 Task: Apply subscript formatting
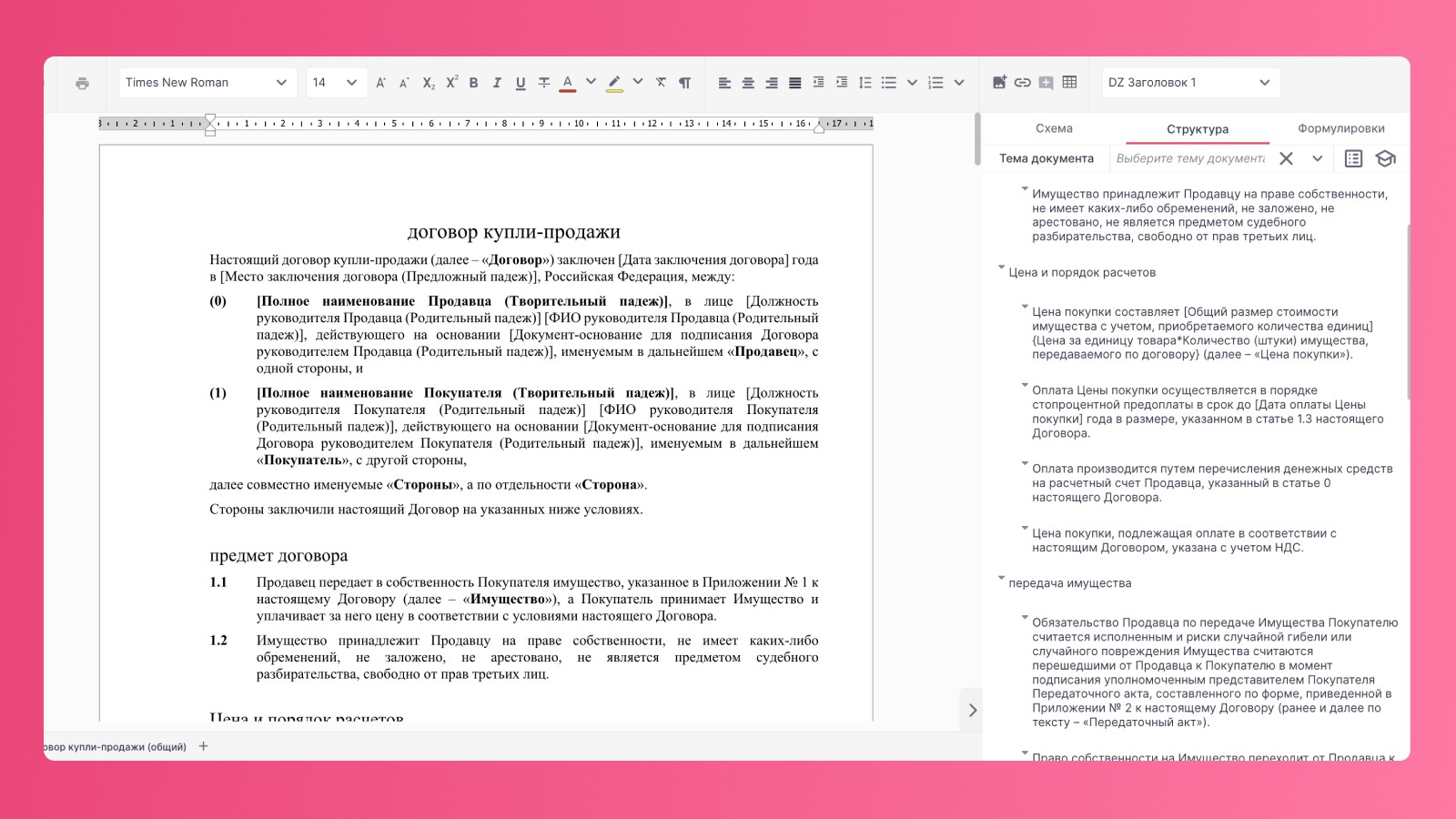click(429, 83)
